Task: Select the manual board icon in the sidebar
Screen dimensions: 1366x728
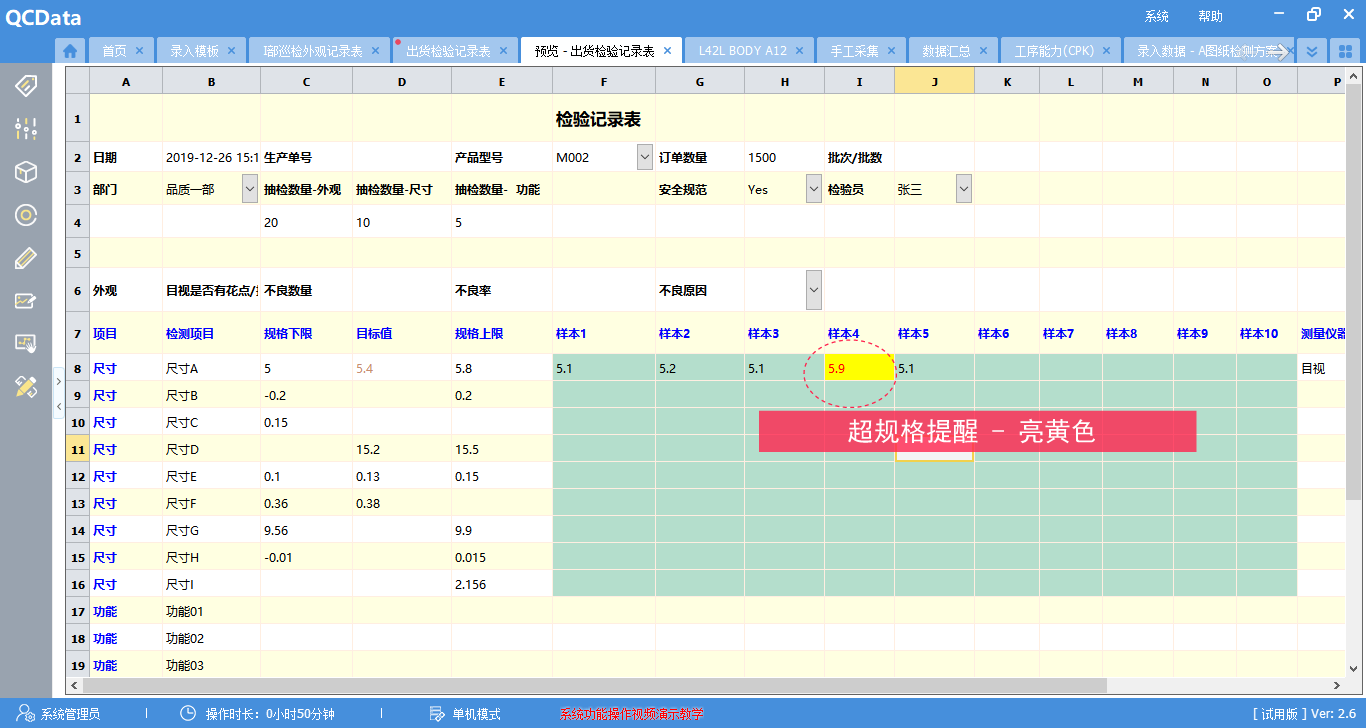Action: (x=25, y=343)
